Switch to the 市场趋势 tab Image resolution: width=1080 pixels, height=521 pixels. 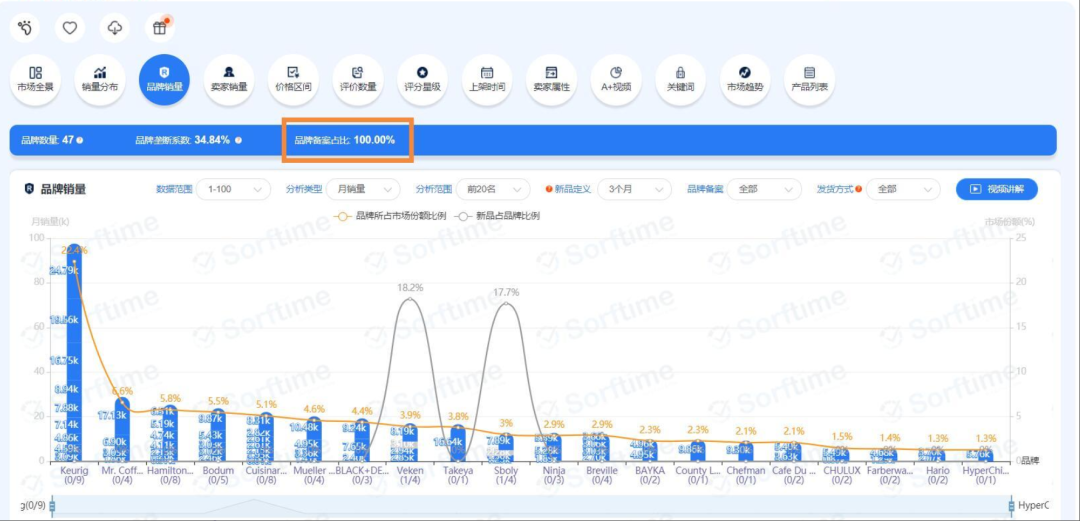(745, 80)
